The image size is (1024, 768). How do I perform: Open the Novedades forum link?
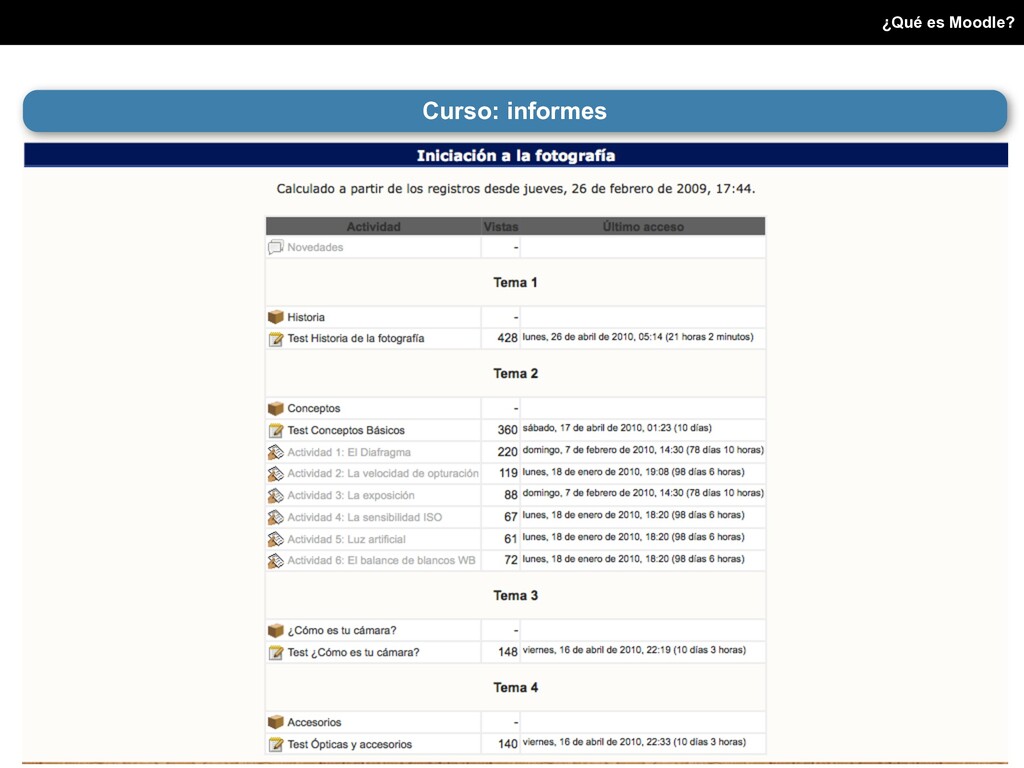[315, 248]
